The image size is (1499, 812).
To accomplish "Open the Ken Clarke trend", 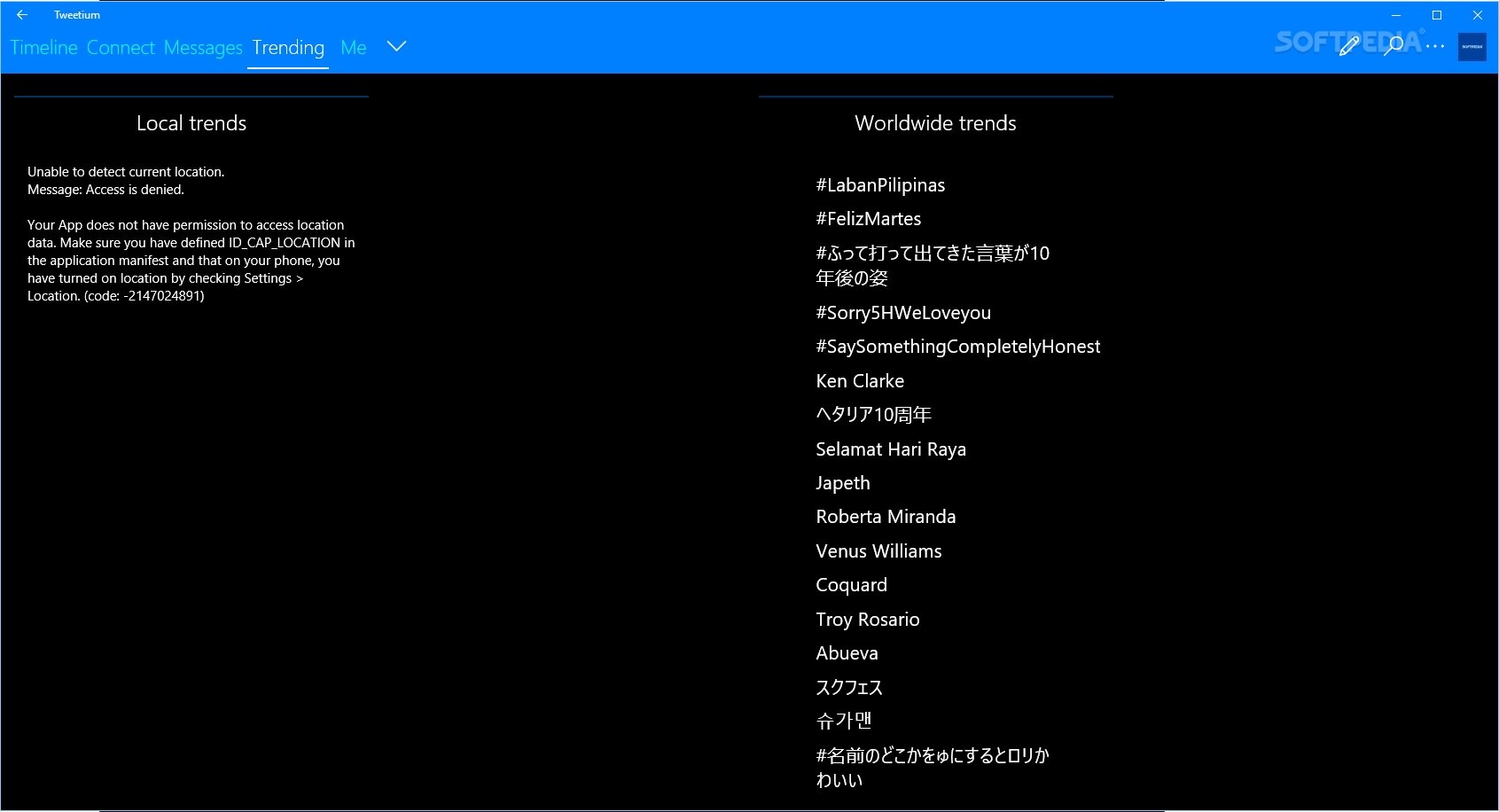I will 860,381.
